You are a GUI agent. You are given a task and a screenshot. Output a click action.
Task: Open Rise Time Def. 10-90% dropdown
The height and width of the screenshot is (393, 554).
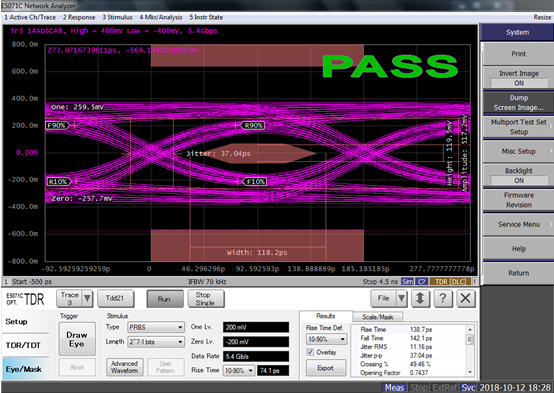click(326, 339)
